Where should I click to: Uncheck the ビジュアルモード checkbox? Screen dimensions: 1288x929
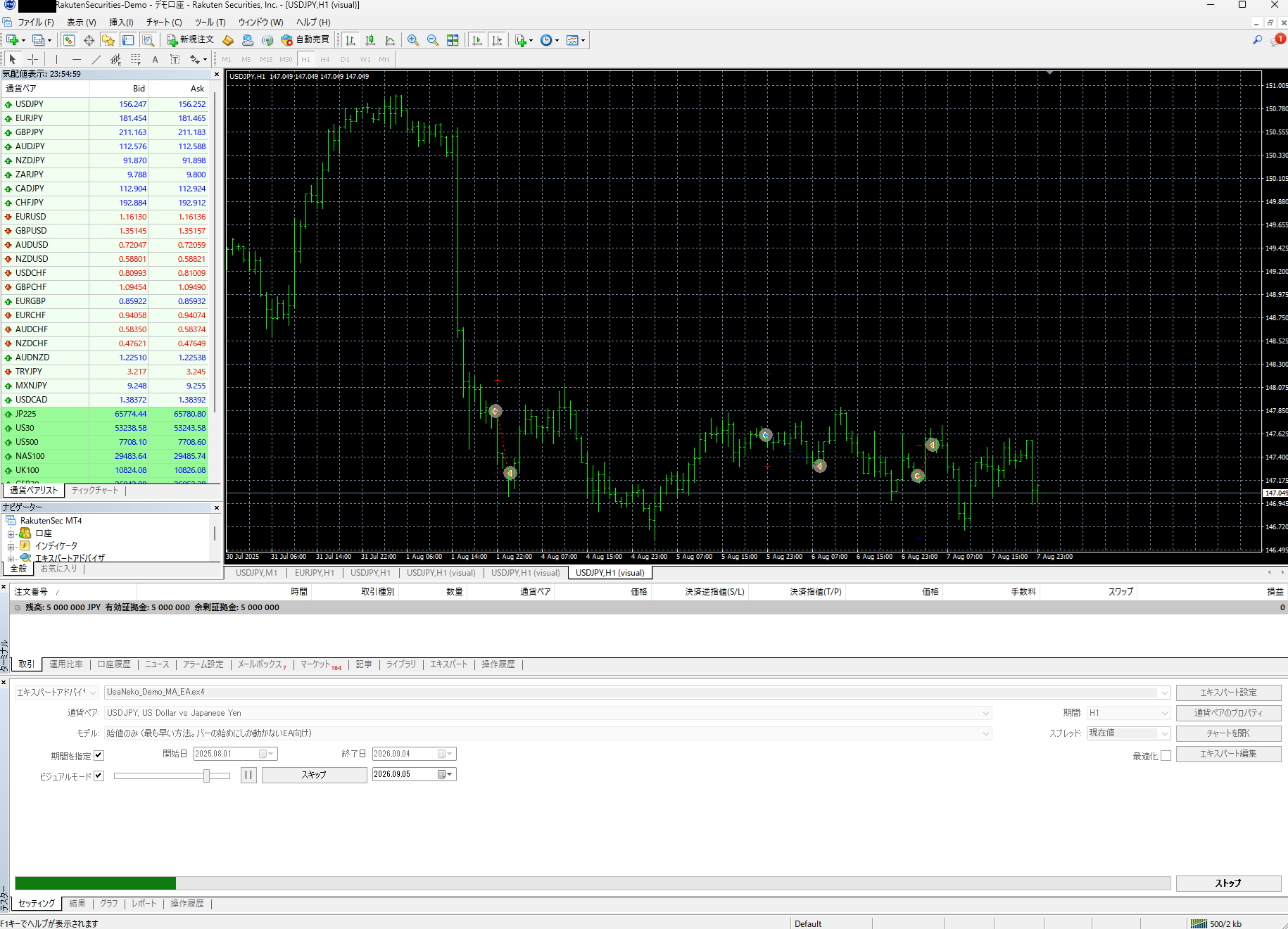point(99,776)
